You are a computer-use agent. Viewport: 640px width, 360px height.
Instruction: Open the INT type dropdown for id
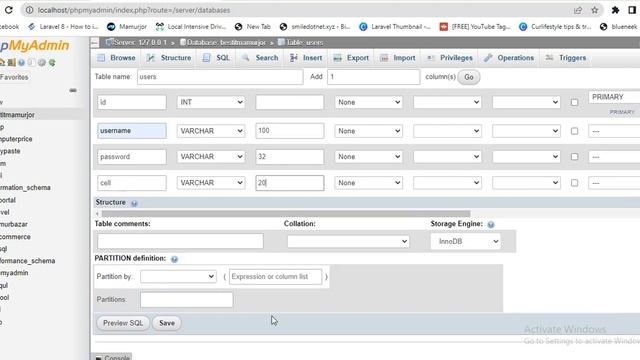point(211,102)
